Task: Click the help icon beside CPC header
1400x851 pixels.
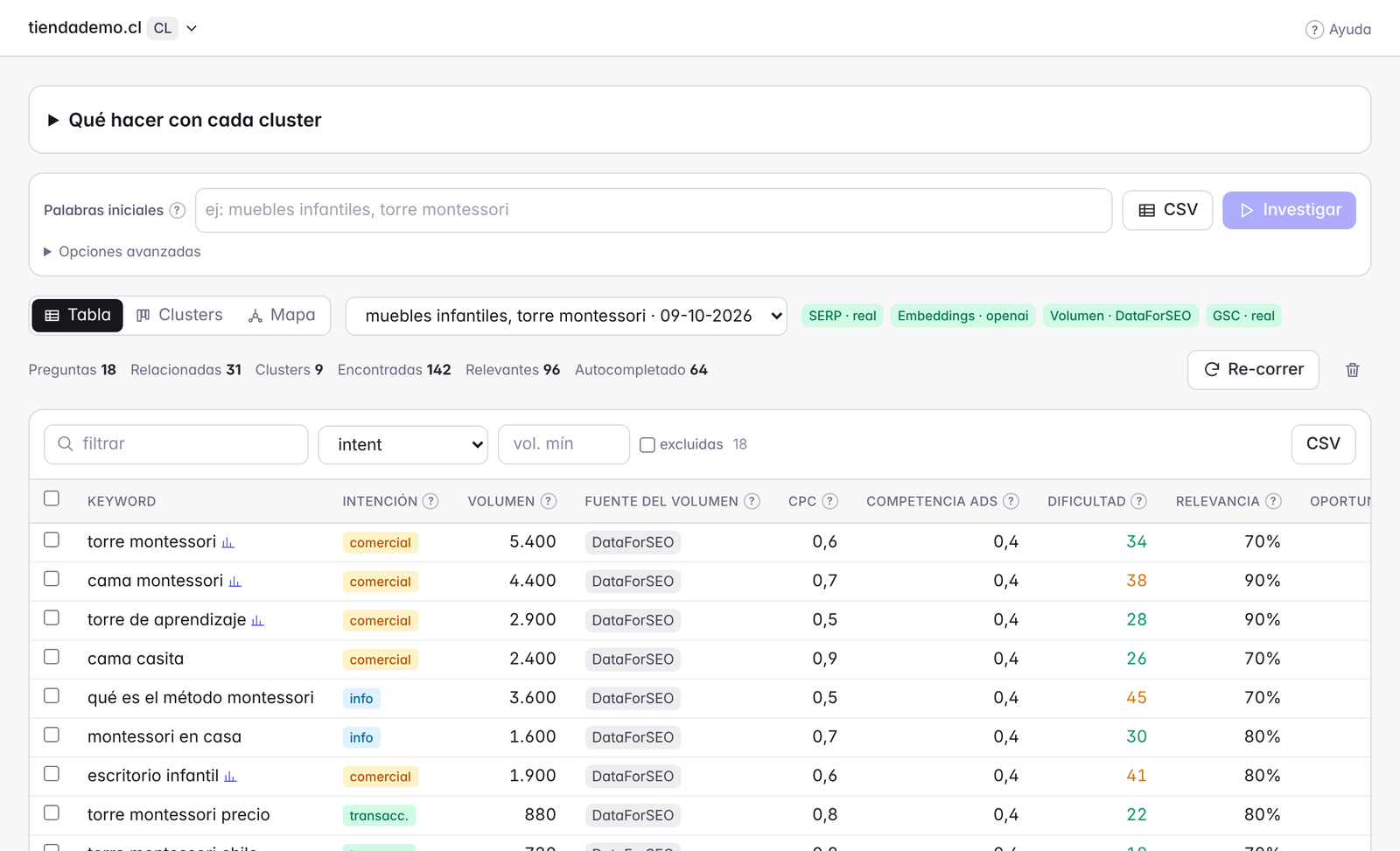Action: click(x=830, y=501)
